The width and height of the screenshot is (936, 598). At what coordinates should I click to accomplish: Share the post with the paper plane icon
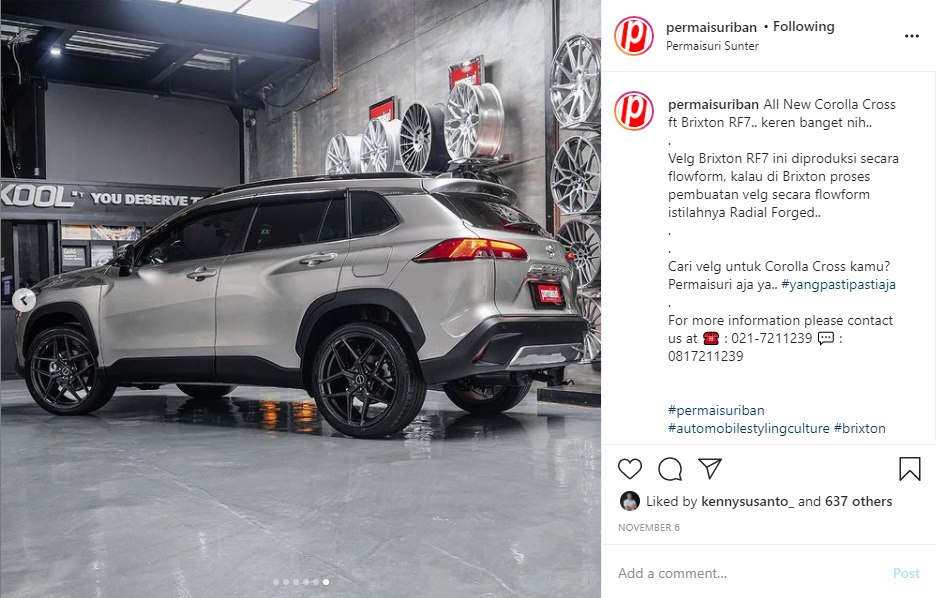710,468
